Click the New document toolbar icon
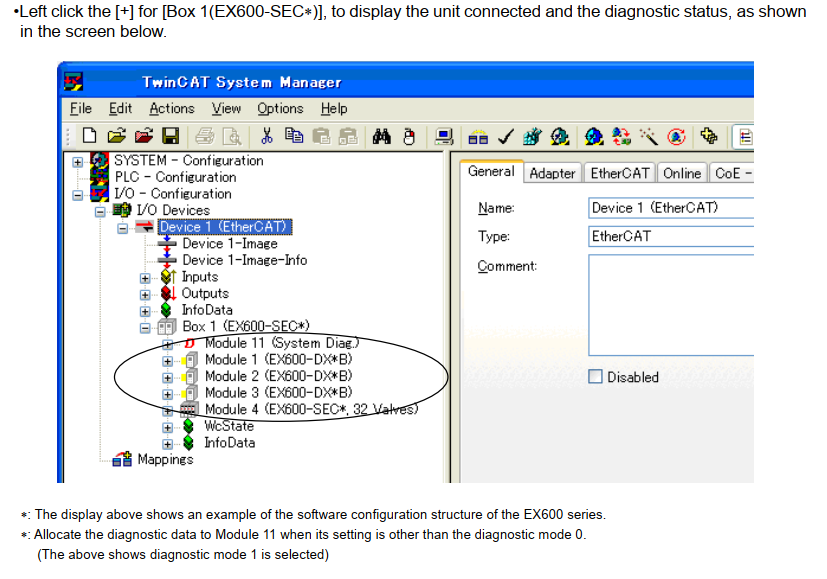 (x=90, y=136)
